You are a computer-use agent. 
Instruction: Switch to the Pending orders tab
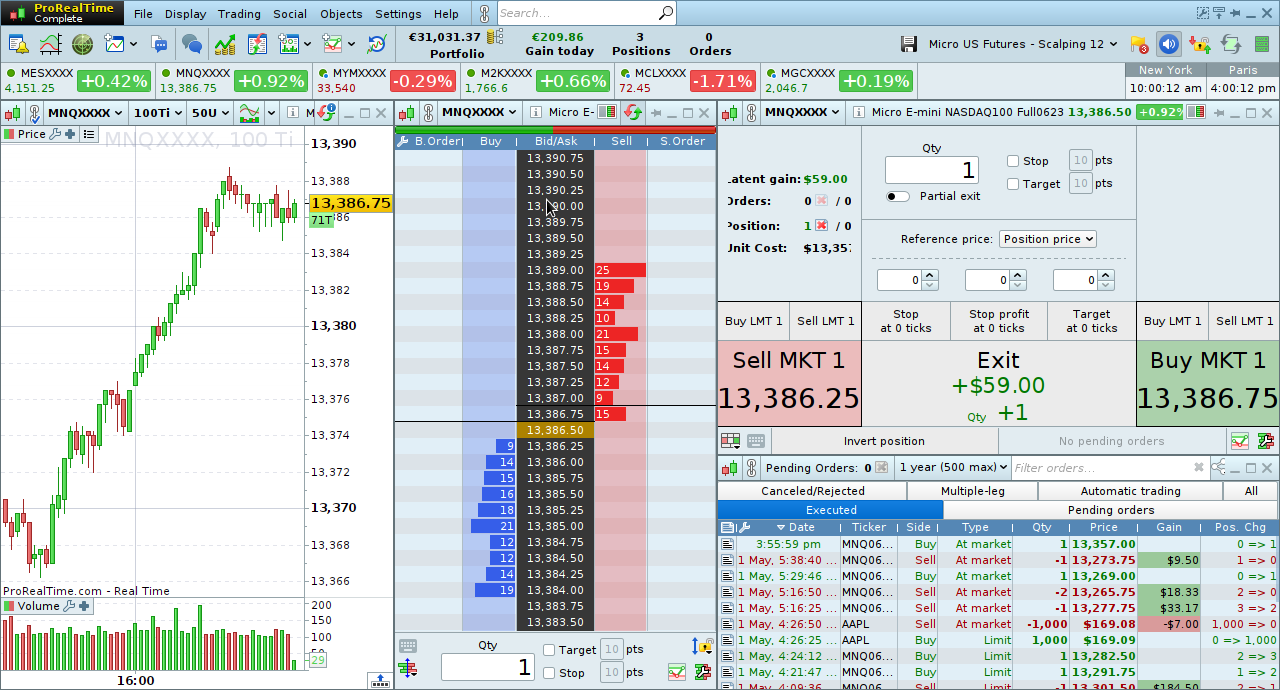click(1111, 510)
